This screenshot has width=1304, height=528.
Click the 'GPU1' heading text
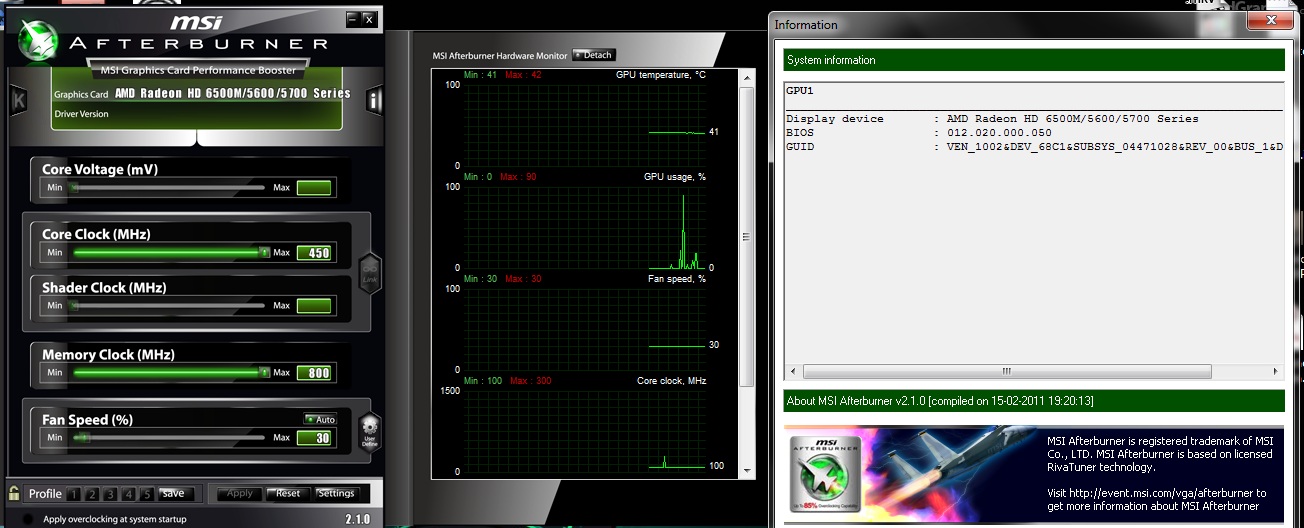800,90
